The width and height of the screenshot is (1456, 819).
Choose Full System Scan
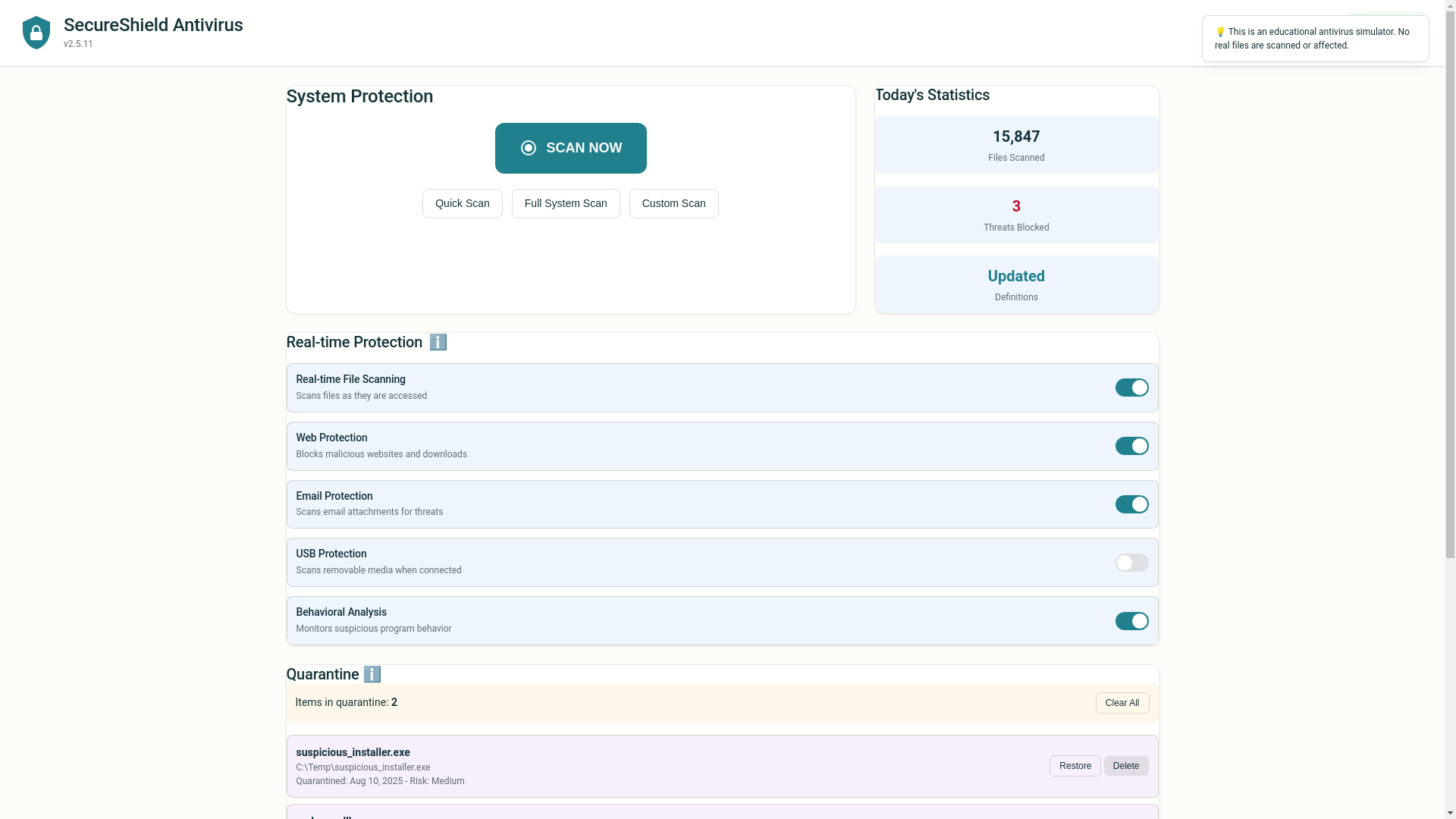pyautogui.click(x=566, y=203)
